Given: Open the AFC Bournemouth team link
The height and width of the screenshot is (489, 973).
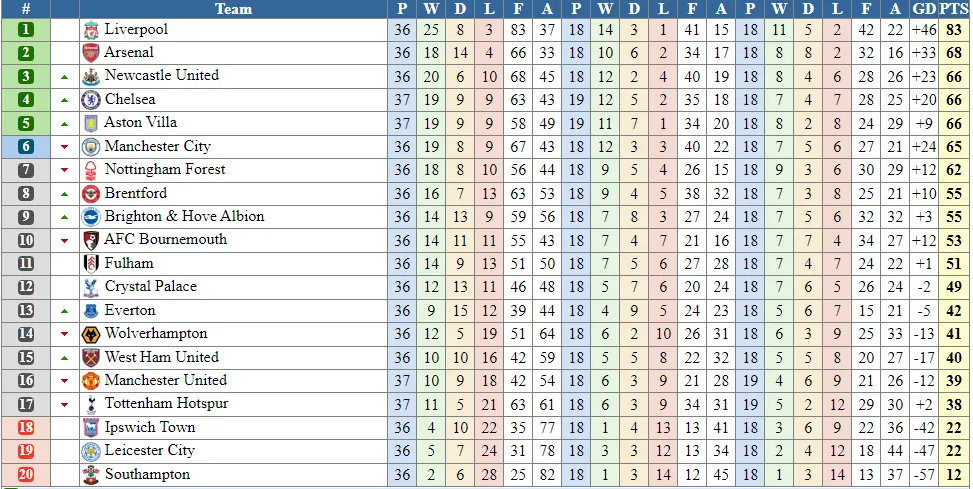Looking at the screenshot, I should pyautogui.click(x=165, y=239).
